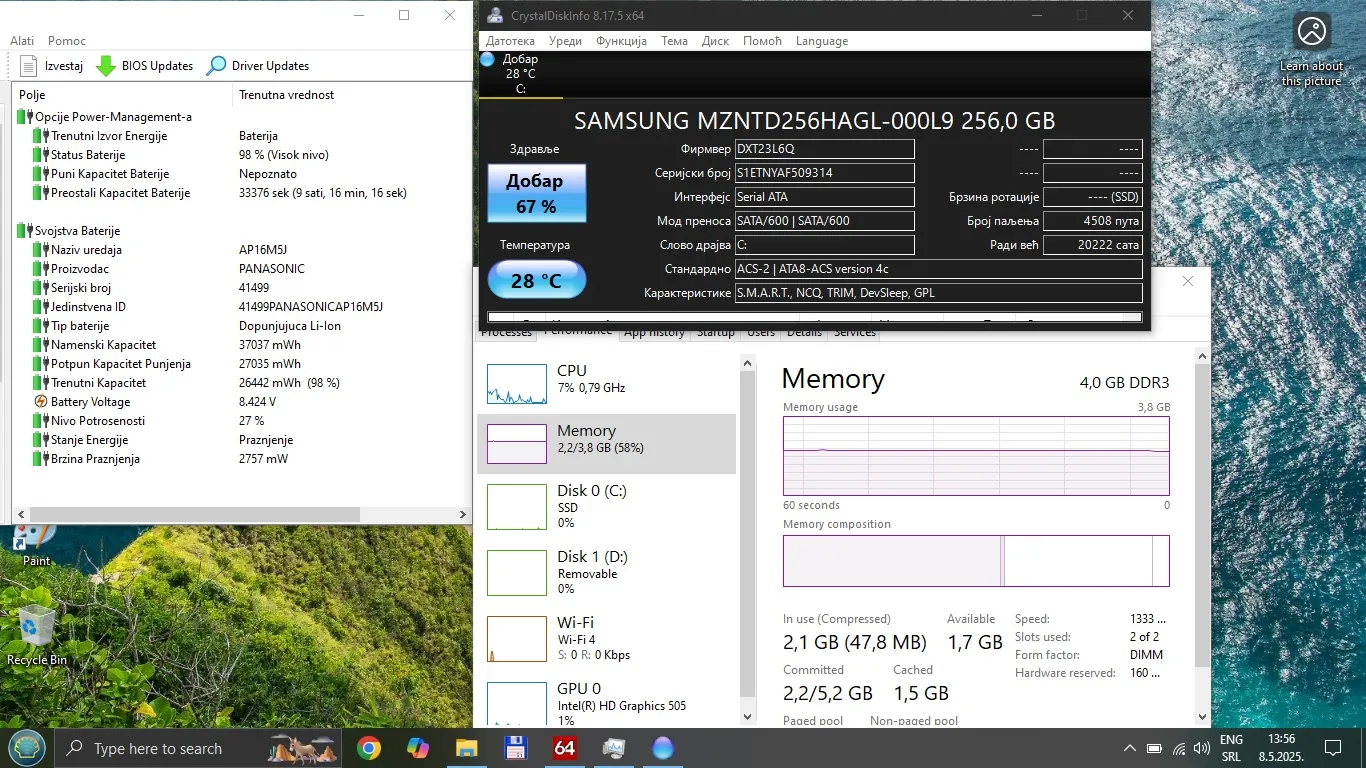This screenshot has width=1366, height=768.
Task: Select the Wi-Fi performance entry
Action: [x=606, y=638]
